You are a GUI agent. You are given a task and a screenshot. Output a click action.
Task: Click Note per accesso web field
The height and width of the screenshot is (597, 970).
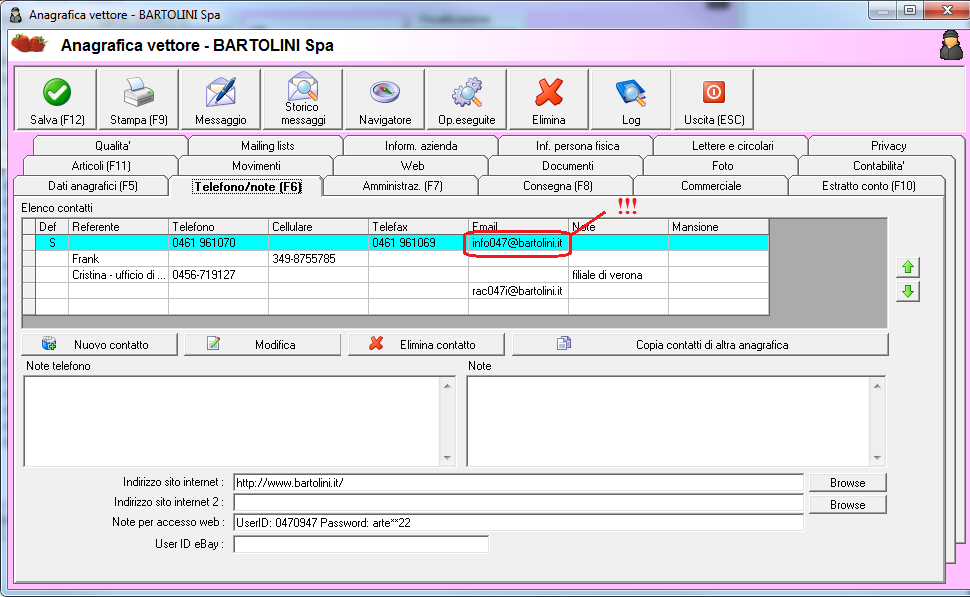[518, 523]
